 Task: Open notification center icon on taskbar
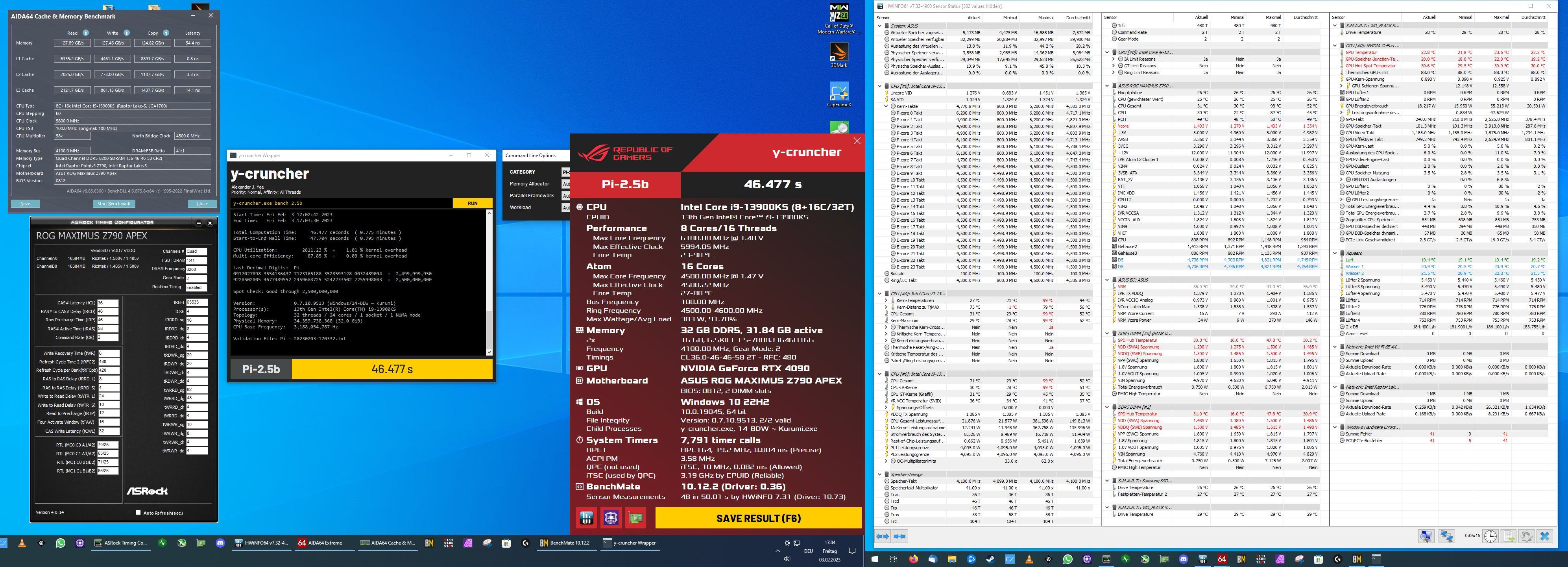(852, 550)
